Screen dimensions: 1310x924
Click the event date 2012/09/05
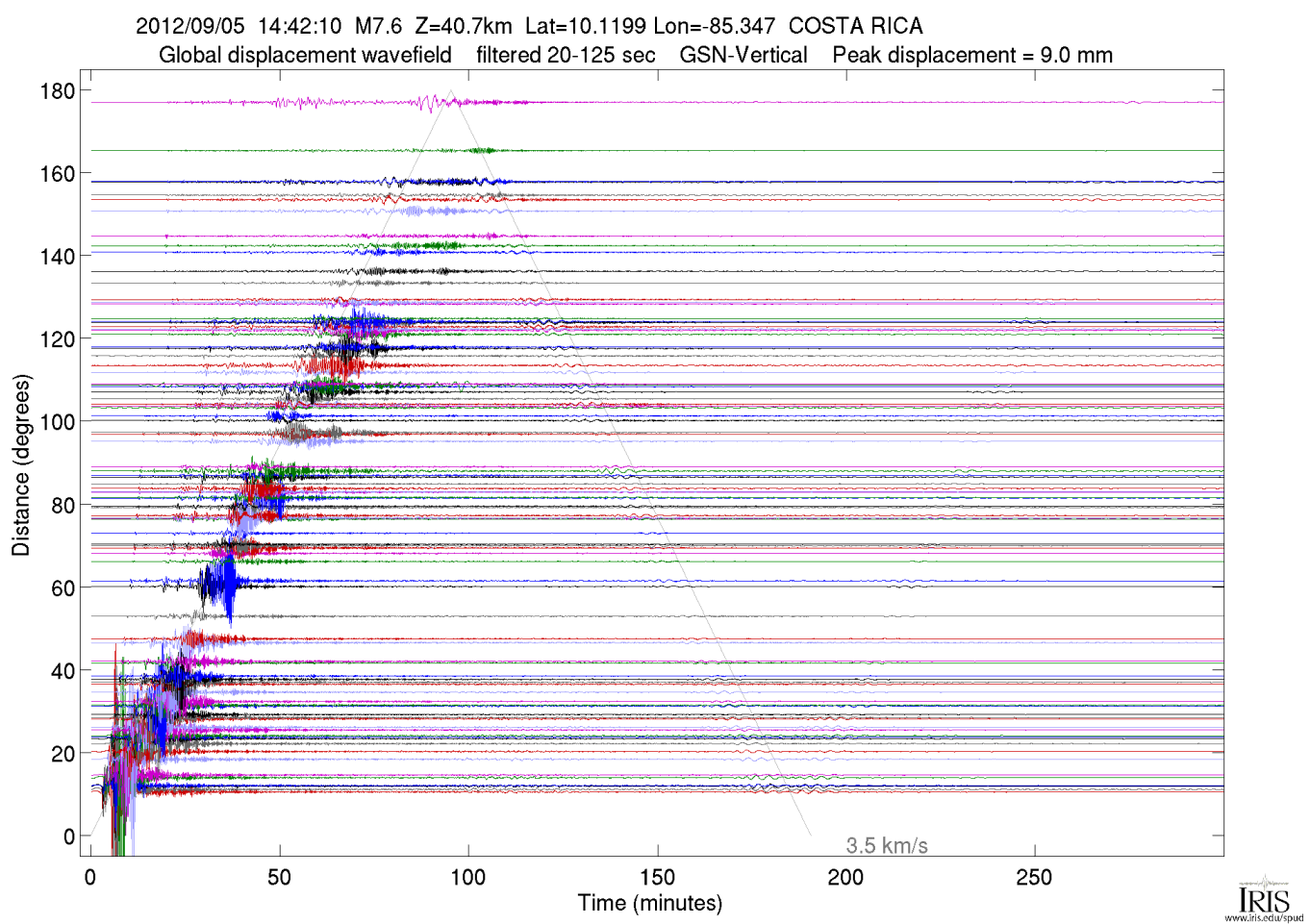[x=190, y=26]
